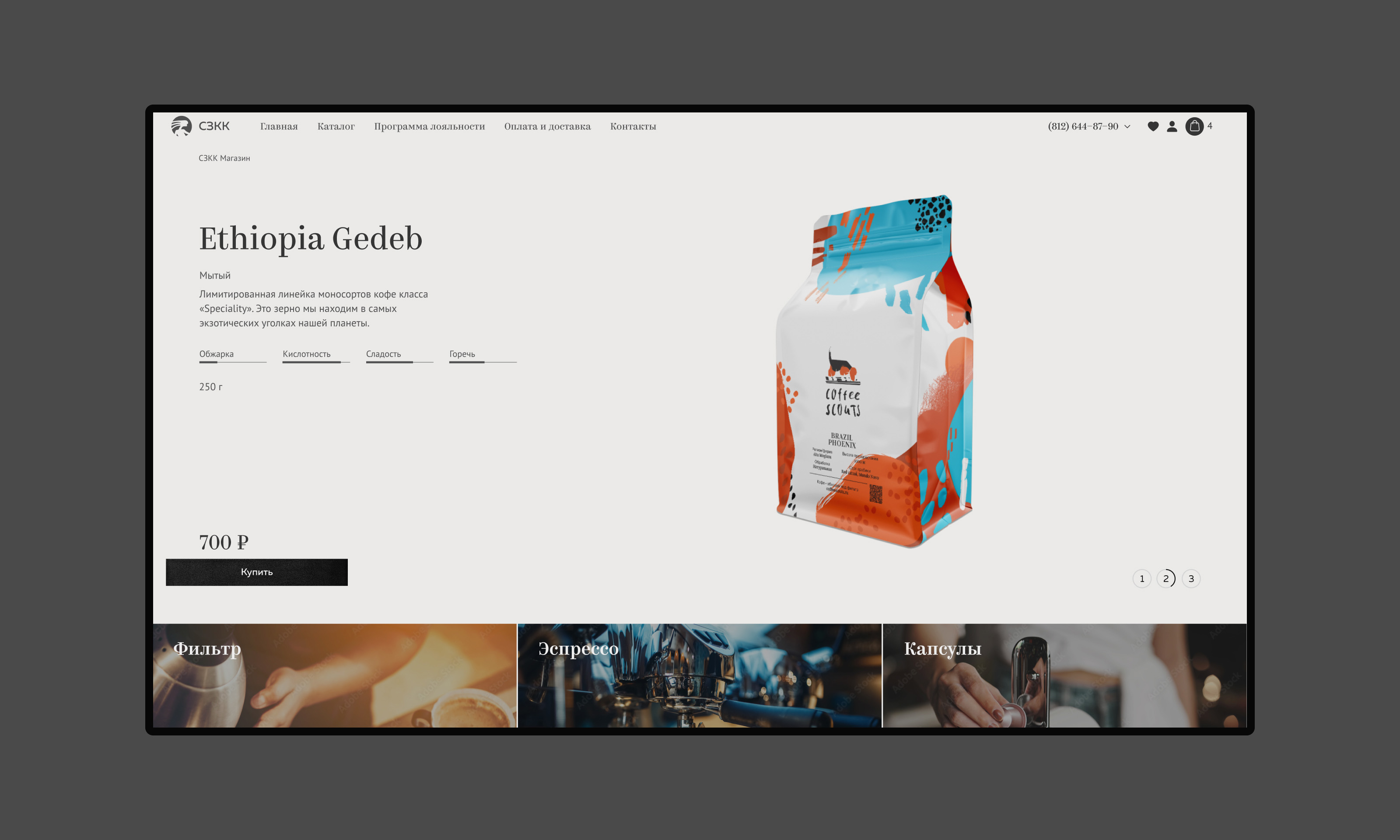Open Оплата и доставка page
The width and height of the screenshot is (1400, 840).
pyautogui.click(x=547, y=126)
